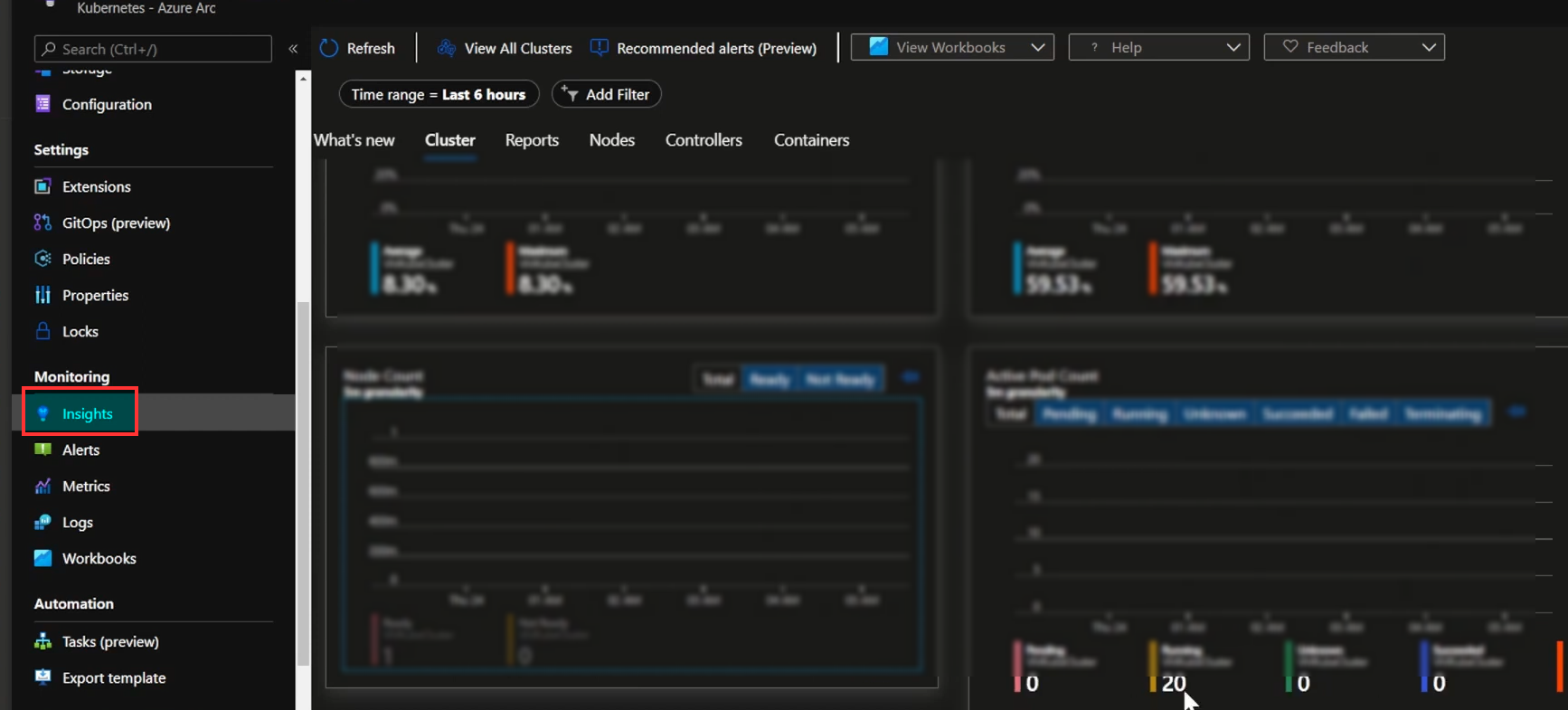The width and height of the screenshot is (1568, 710).
Task: Click the Add Filter funnel icon
Action: (x=570, y=93)
